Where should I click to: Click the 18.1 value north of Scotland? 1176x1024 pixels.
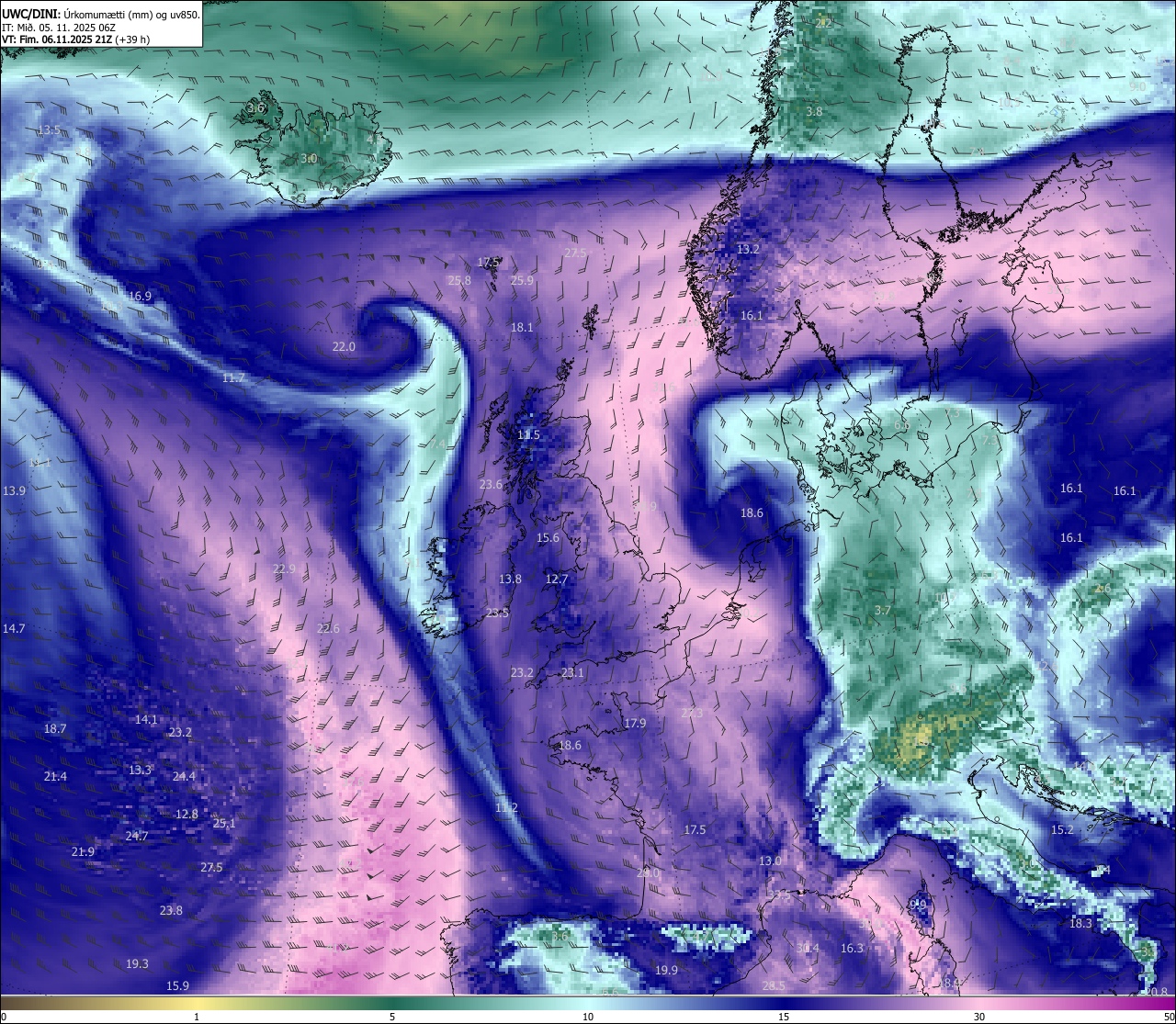[x=522, y=328]
